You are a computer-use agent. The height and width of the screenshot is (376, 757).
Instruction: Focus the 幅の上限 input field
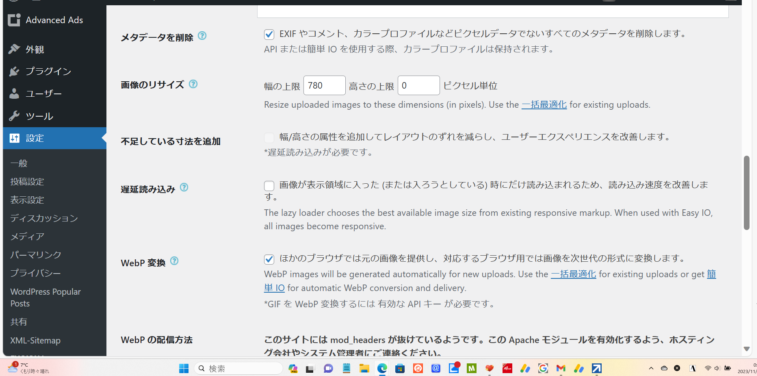[324, 85]
